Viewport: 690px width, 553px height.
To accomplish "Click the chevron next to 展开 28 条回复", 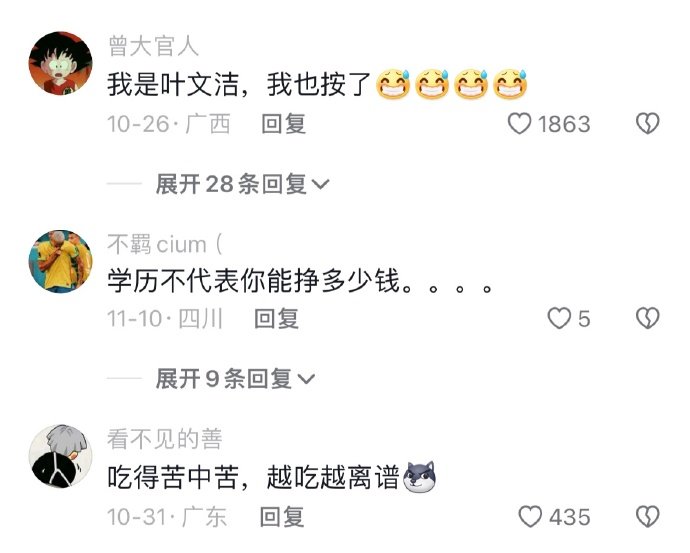I will tap(320, 185).
